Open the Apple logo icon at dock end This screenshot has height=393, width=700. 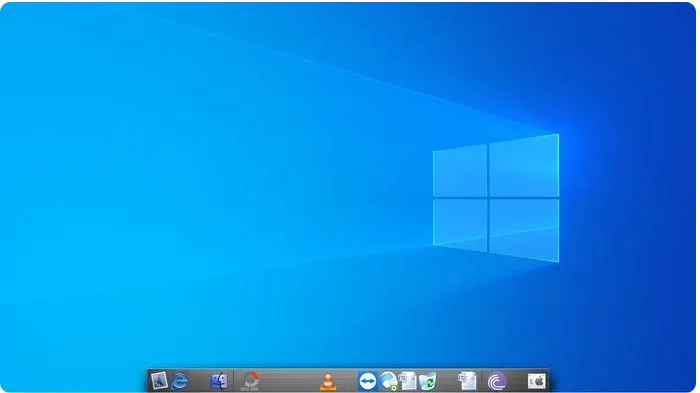click(x=537, y=381)
